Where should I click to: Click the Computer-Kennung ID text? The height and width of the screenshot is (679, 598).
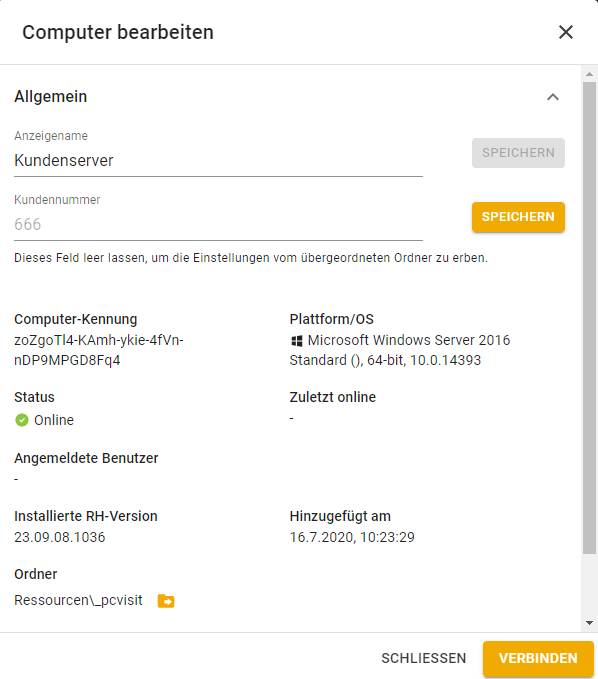click(99, 350)
